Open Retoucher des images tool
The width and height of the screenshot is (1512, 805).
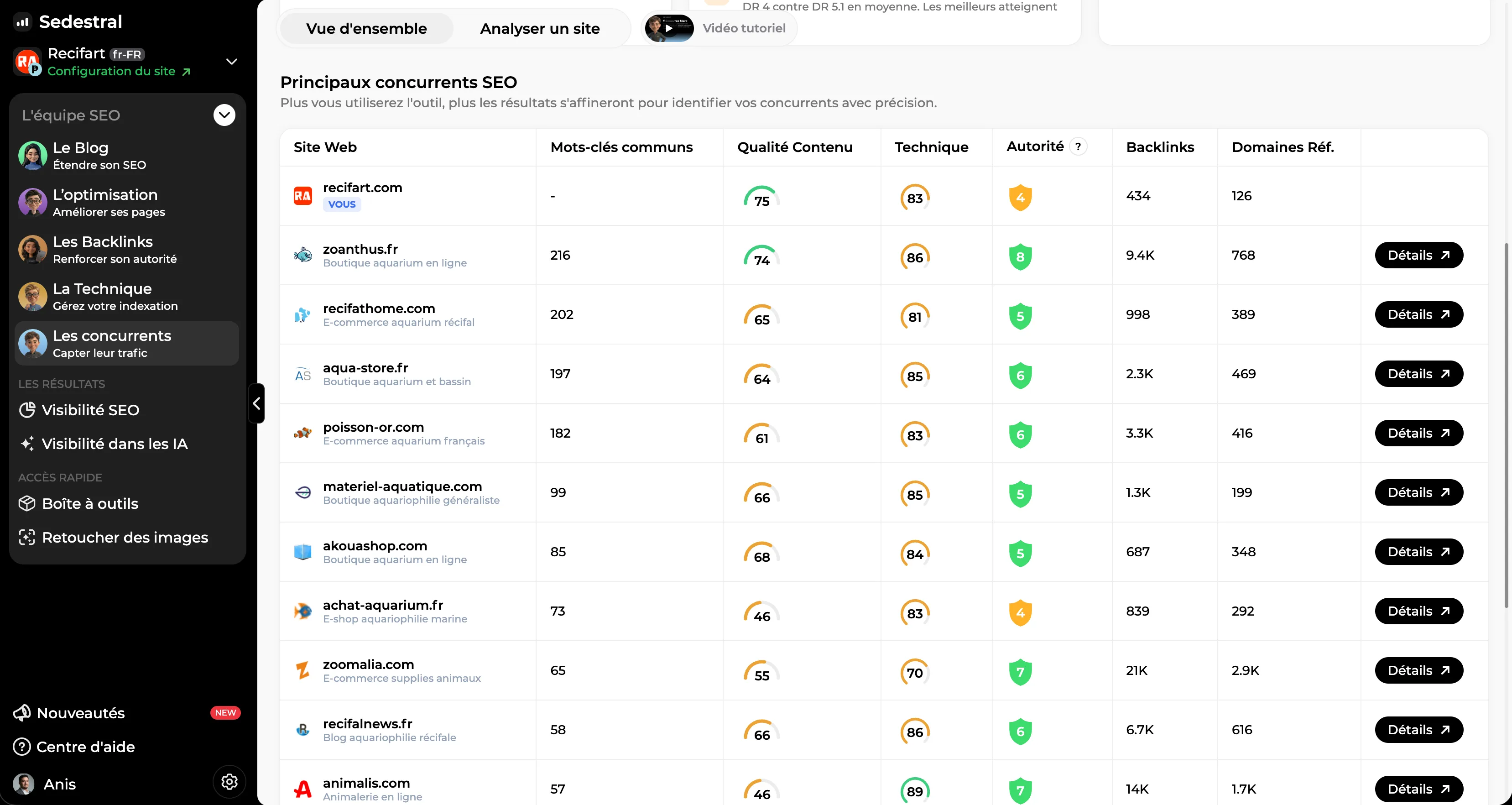tap(113, 537)
